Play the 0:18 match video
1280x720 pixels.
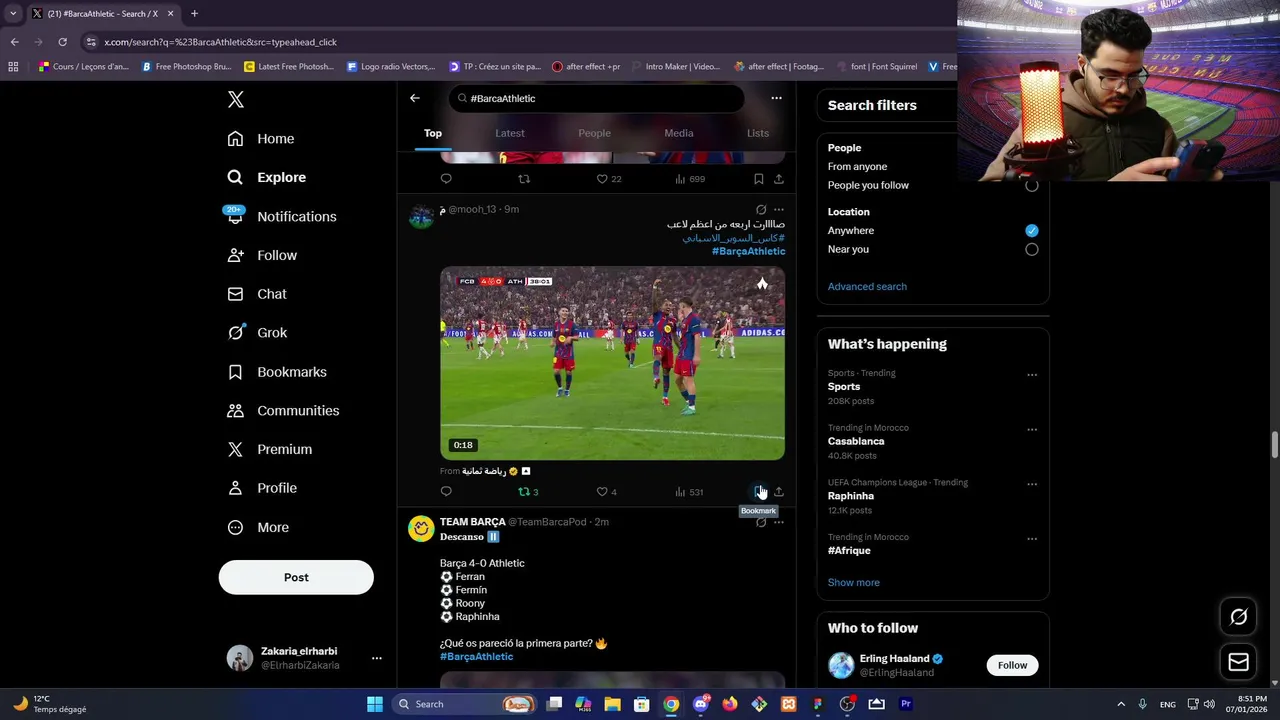coord(612,363)
